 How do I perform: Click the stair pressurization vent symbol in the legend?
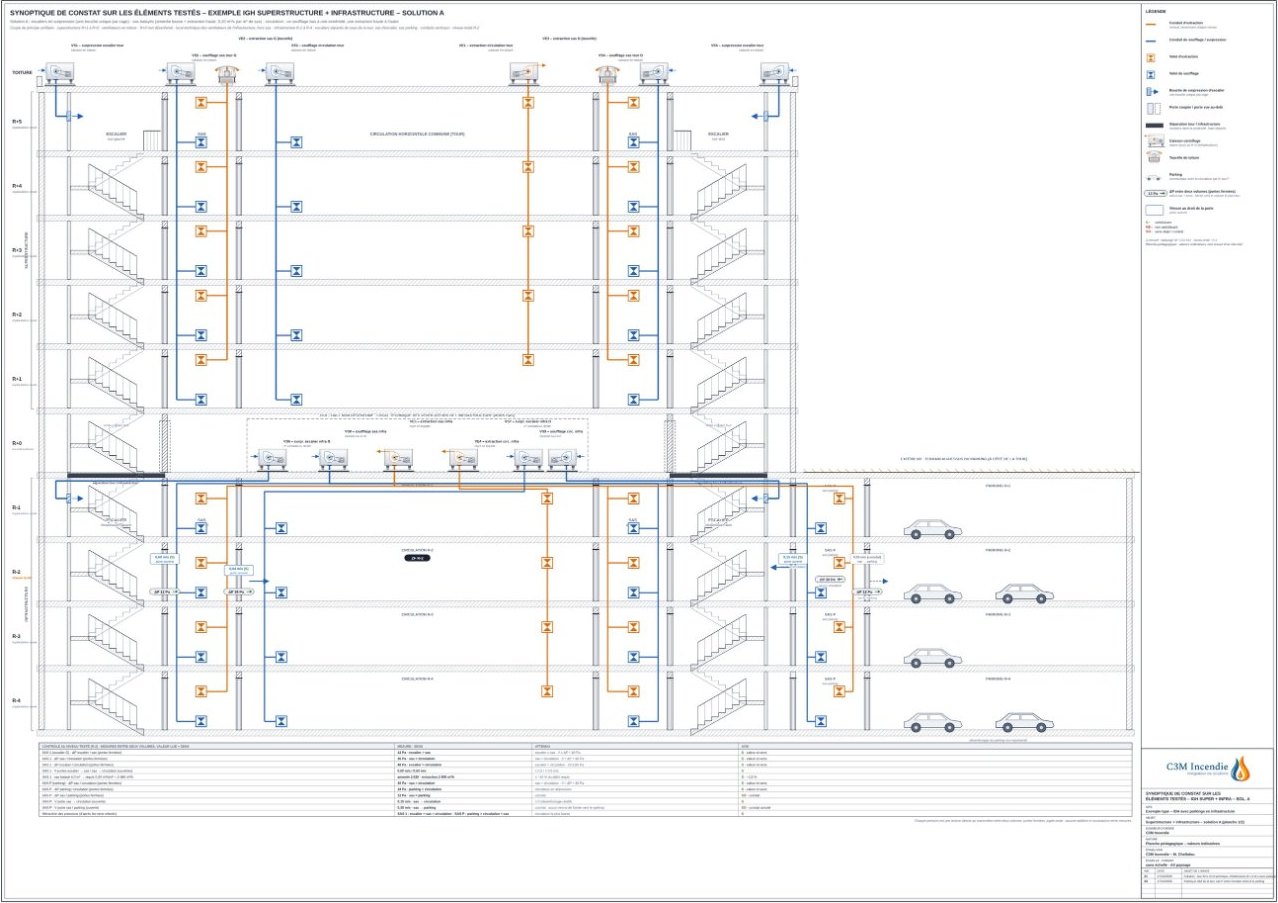pos(1154,90)
